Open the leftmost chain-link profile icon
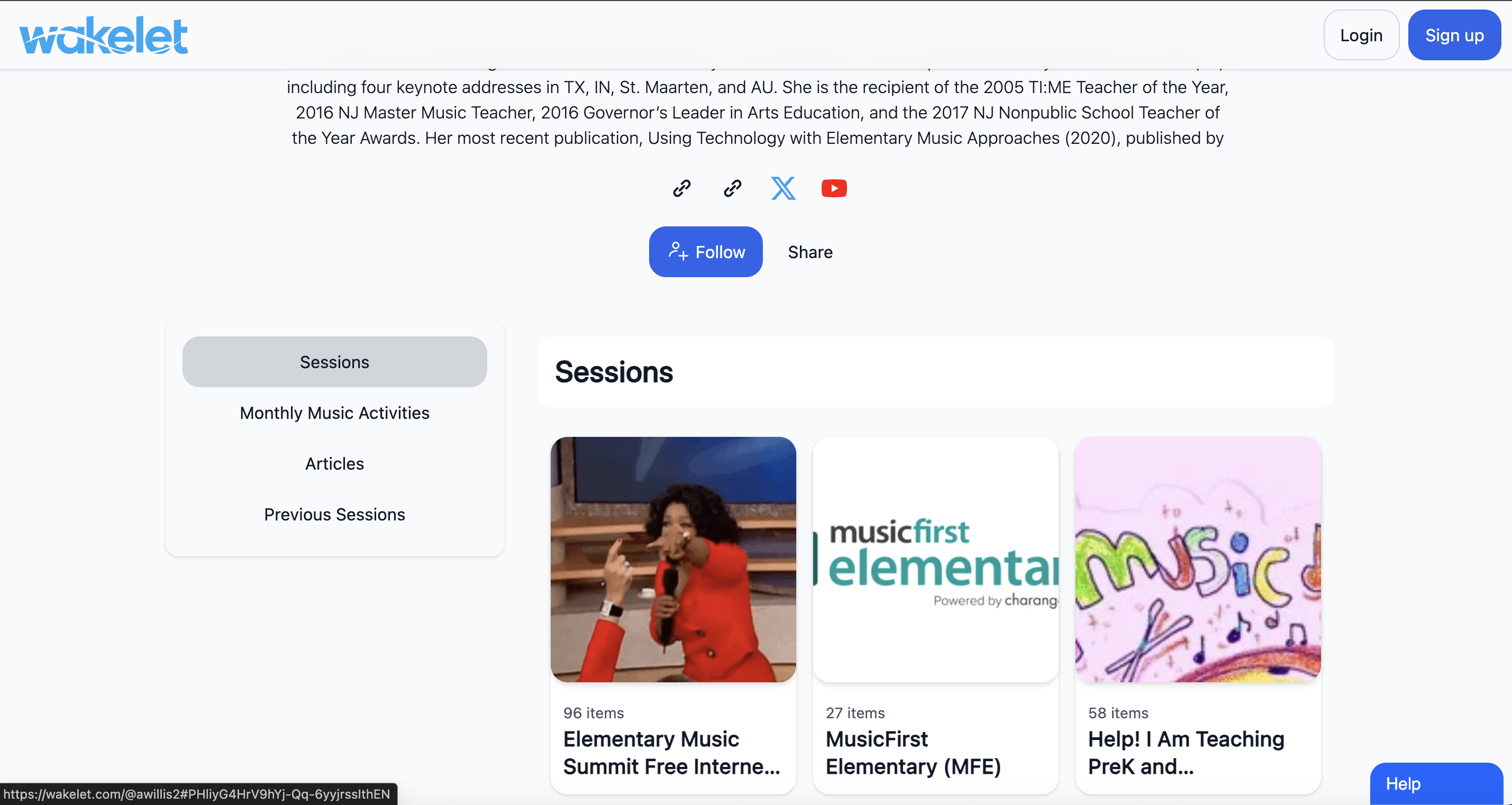This screenshot has width=1512, height=805. pyautogui.click(x=681, y=188)
